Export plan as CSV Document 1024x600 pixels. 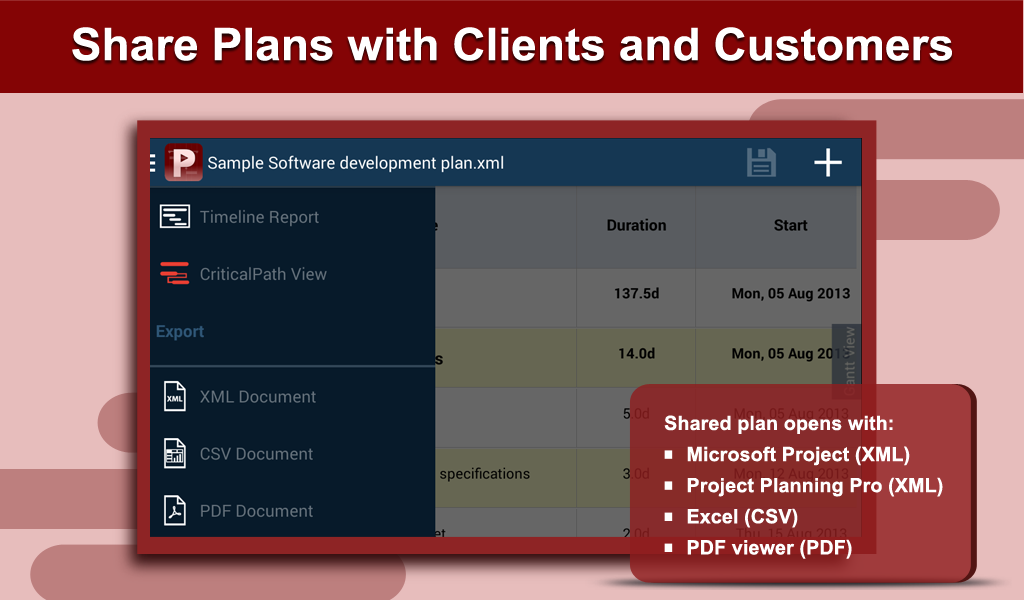257,454
